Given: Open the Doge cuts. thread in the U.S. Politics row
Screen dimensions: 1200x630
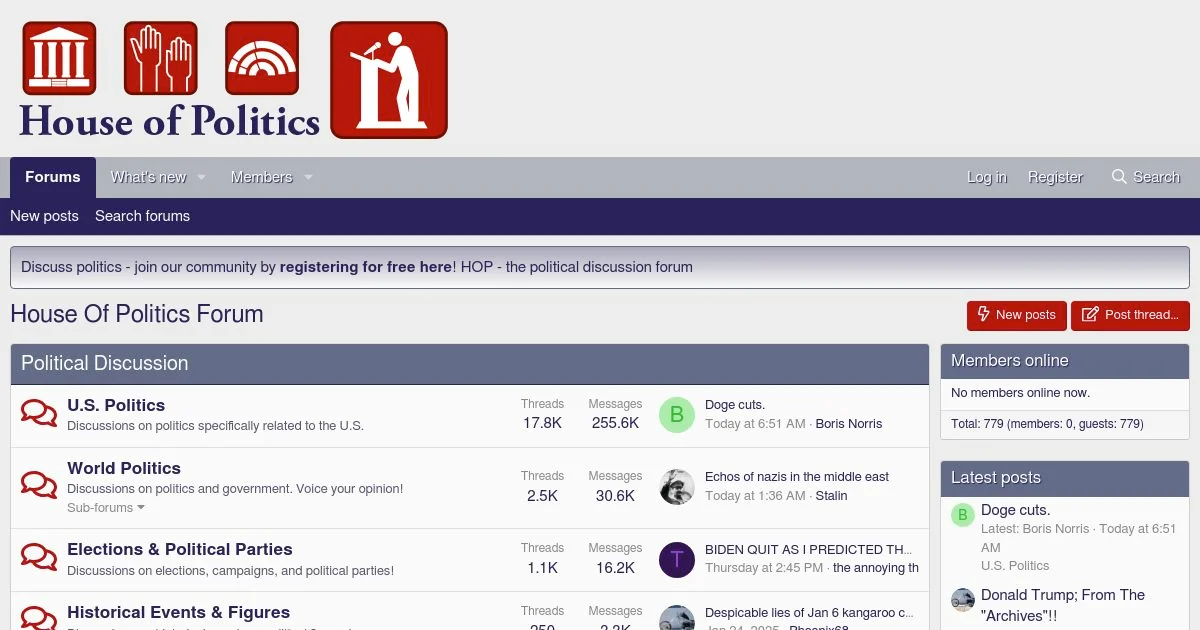Looking at the screenshot, I should (735, 405).
